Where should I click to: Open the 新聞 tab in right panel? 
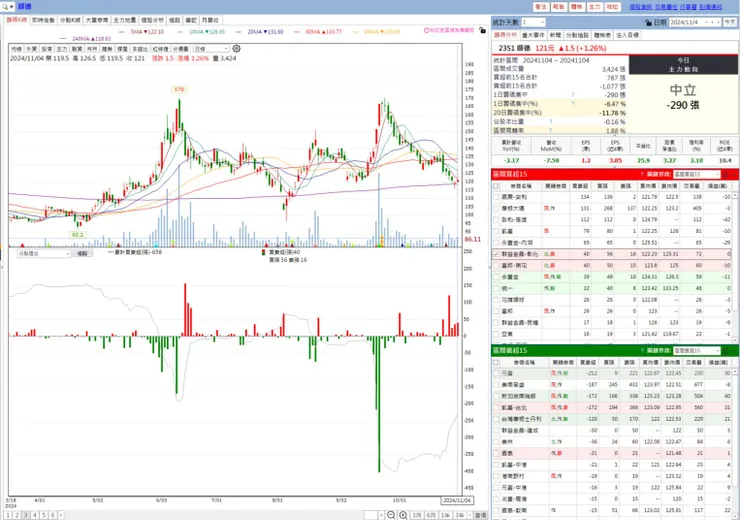pyautogui.click(x=555, y=35)
